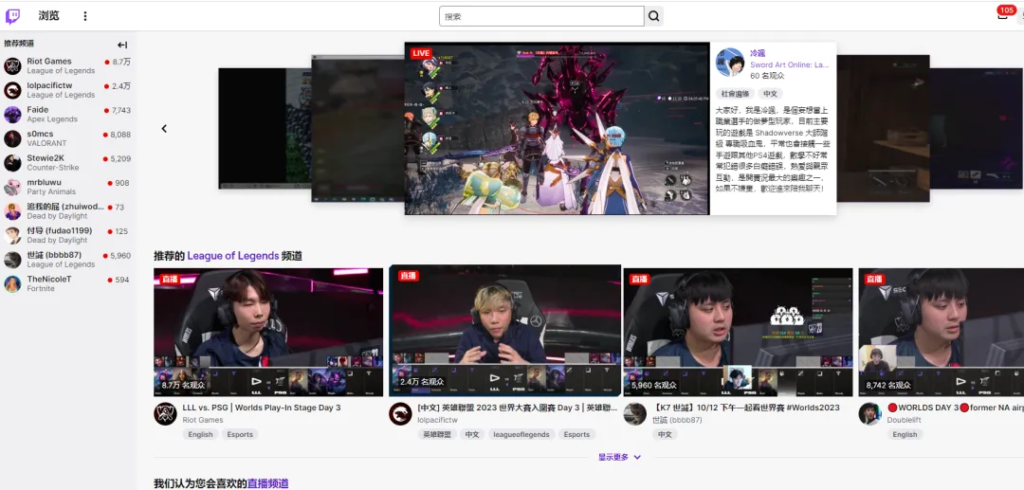Open 世誠 (bbbb87) avatar in sidebar
The image size is (1024, 490).
(12, 259)
